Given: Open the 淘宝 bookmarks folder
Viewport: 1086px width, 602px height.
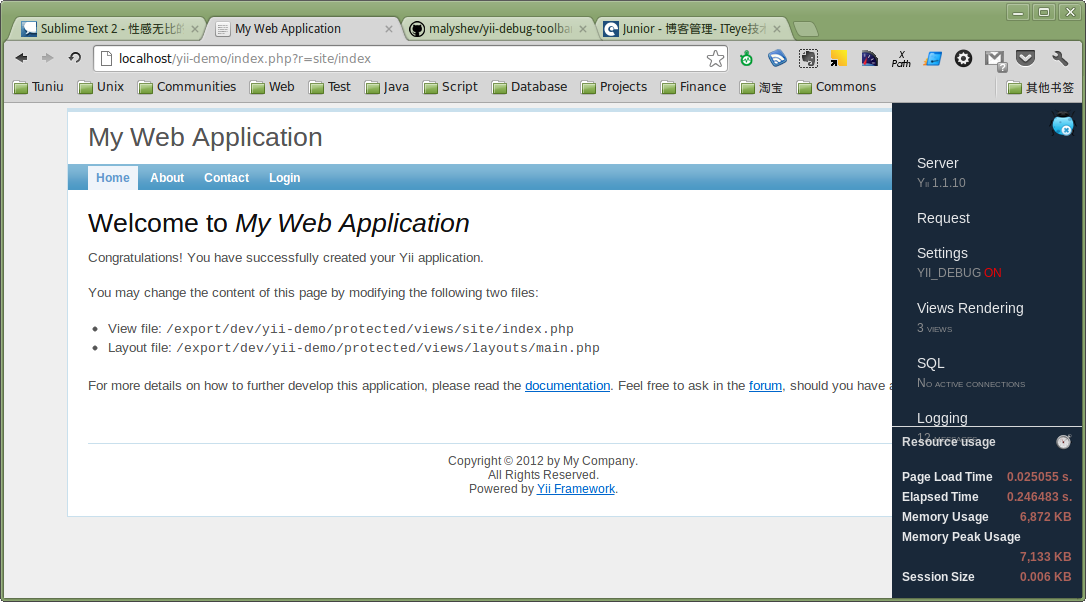Looking at the screenshot, I should click(x=761, y=87).
